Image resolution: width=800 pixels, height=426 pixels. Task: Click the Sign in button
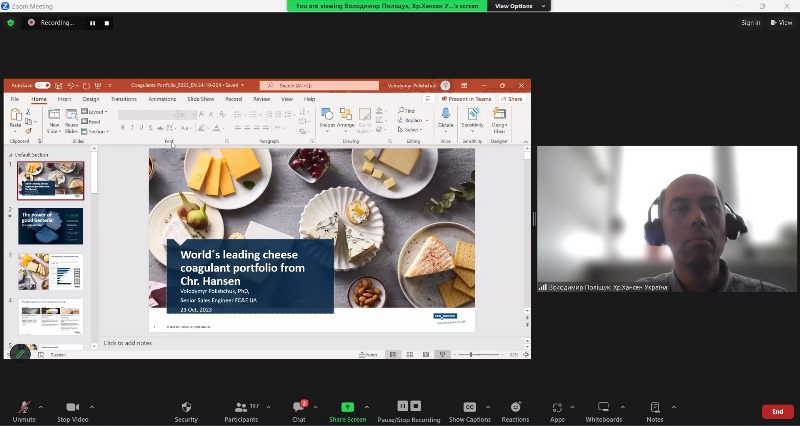coord(750,22)
